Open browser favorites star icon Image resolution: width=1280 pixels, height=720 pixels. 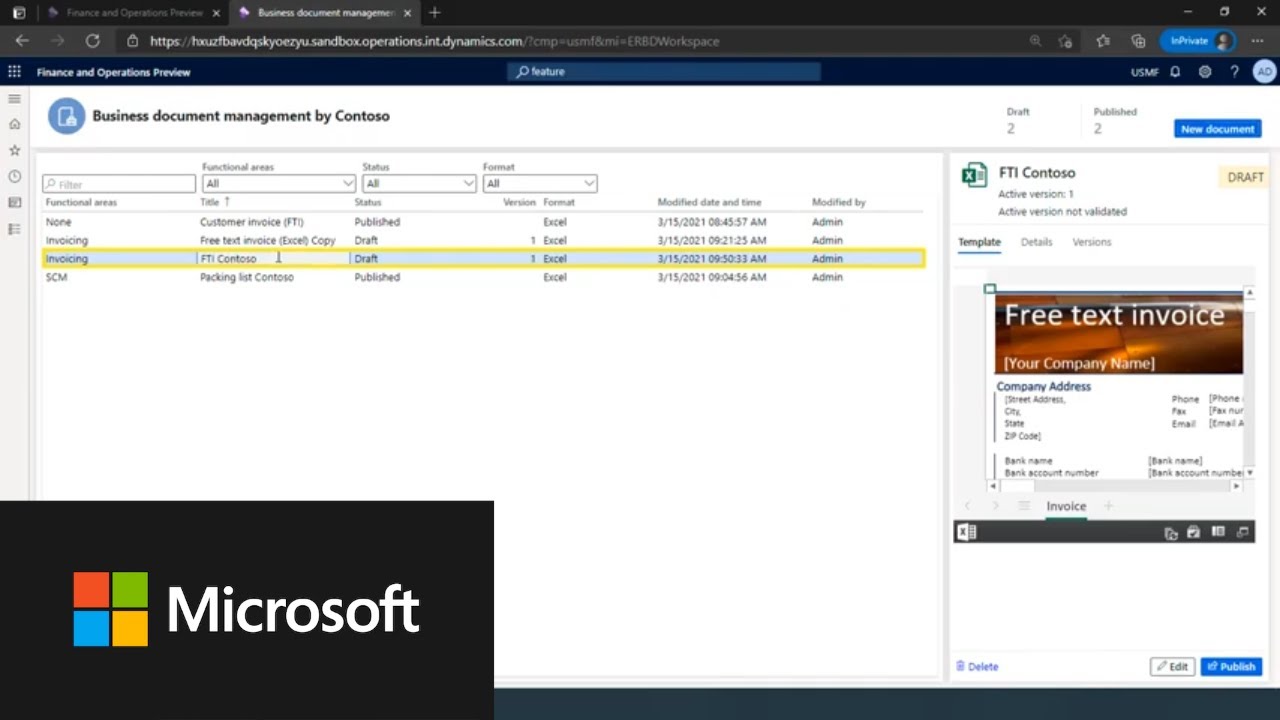point(1102,41)
